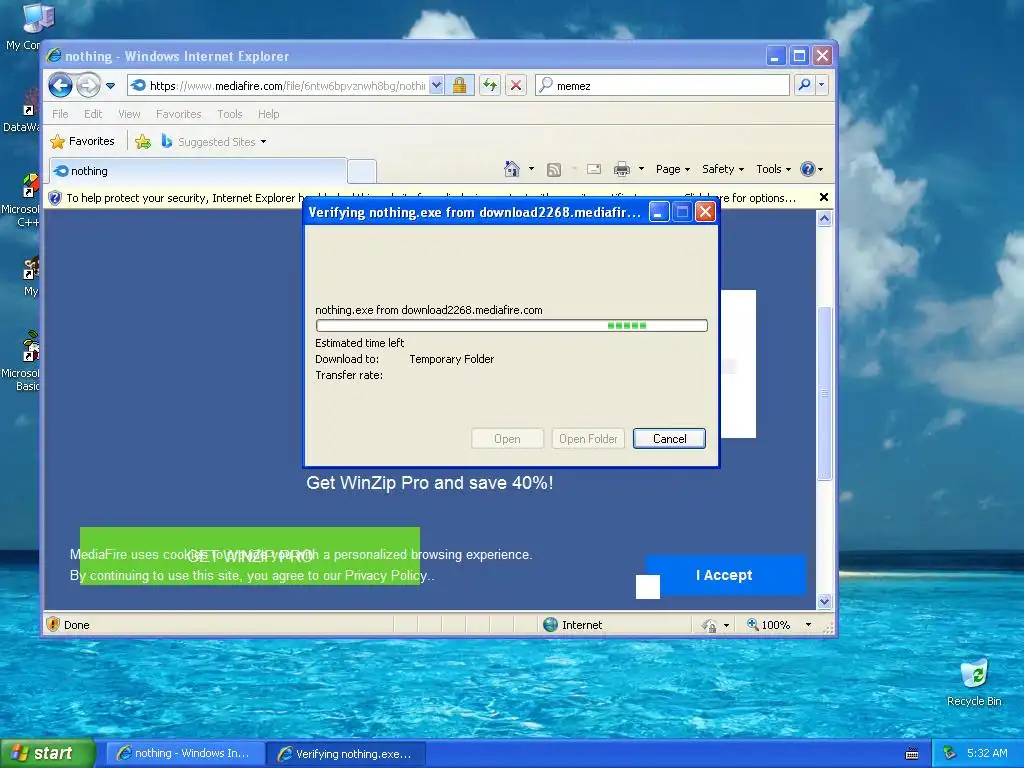Click the scroll down arrow on page scrollbar
The image size is (1024, 768).
click(x=824, y=601)
